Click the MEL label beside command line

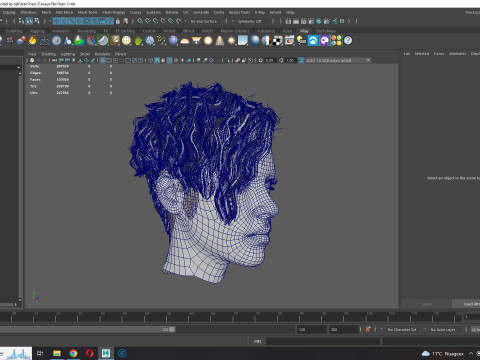(x=257, y=341)
